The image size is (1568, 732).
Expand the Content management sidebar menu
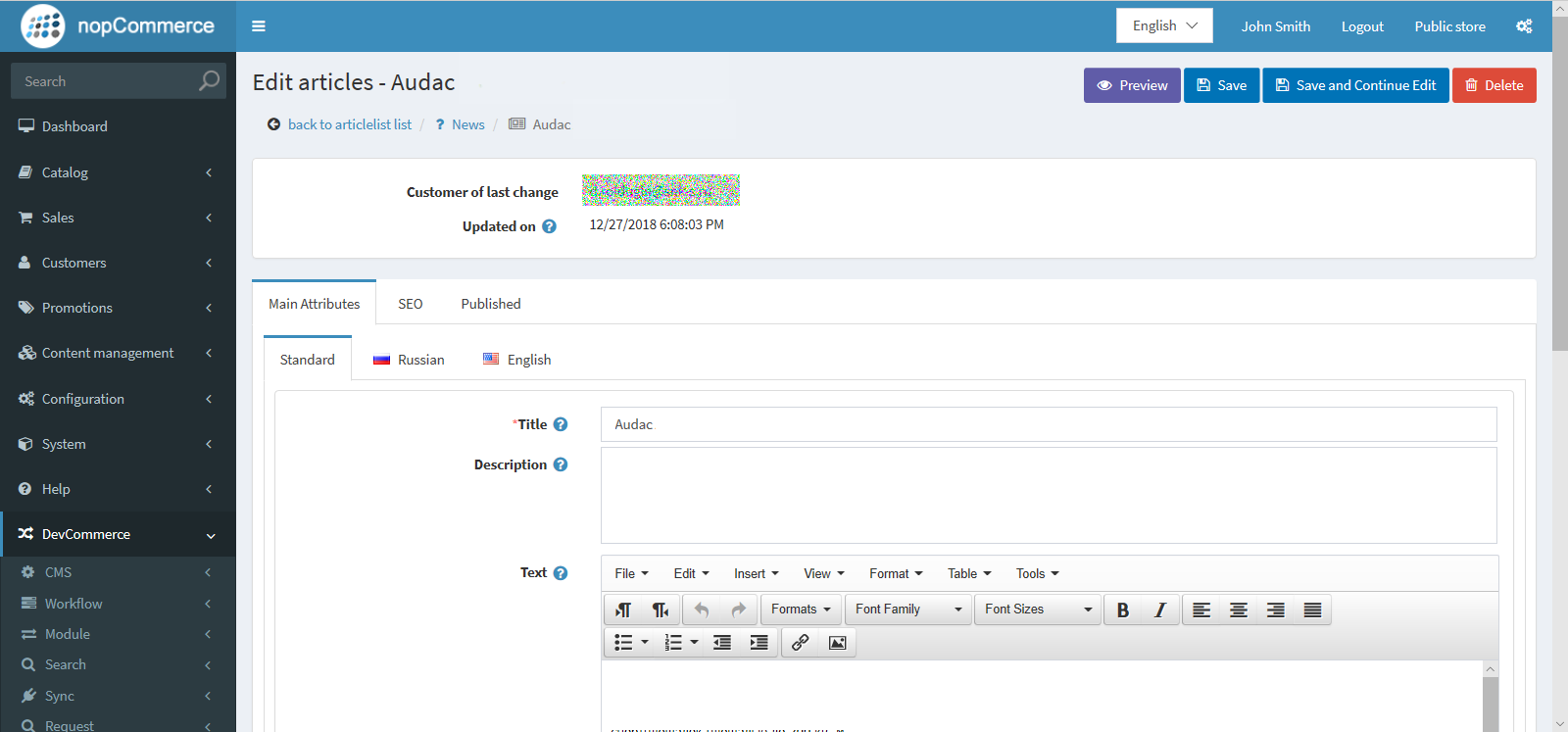click(x=118, y=353)
